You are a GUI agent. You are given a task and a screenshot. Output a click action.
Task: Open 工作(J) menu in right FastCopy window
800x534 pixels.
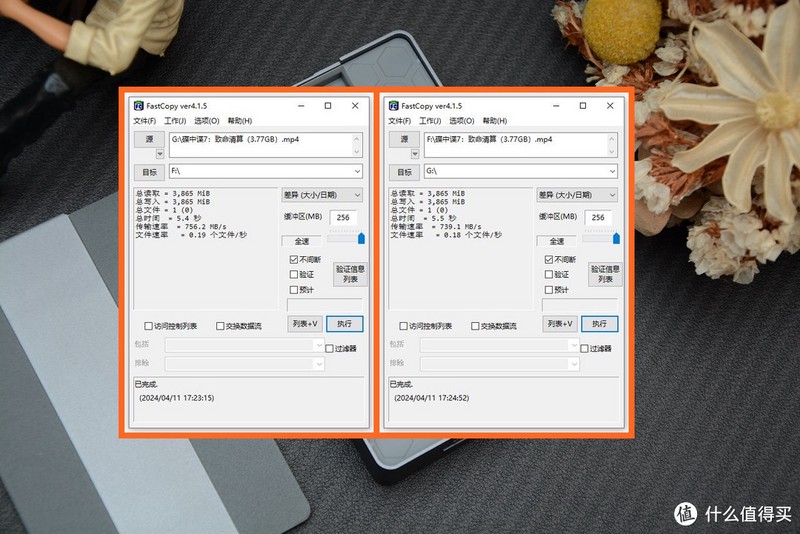pos(430,121)
